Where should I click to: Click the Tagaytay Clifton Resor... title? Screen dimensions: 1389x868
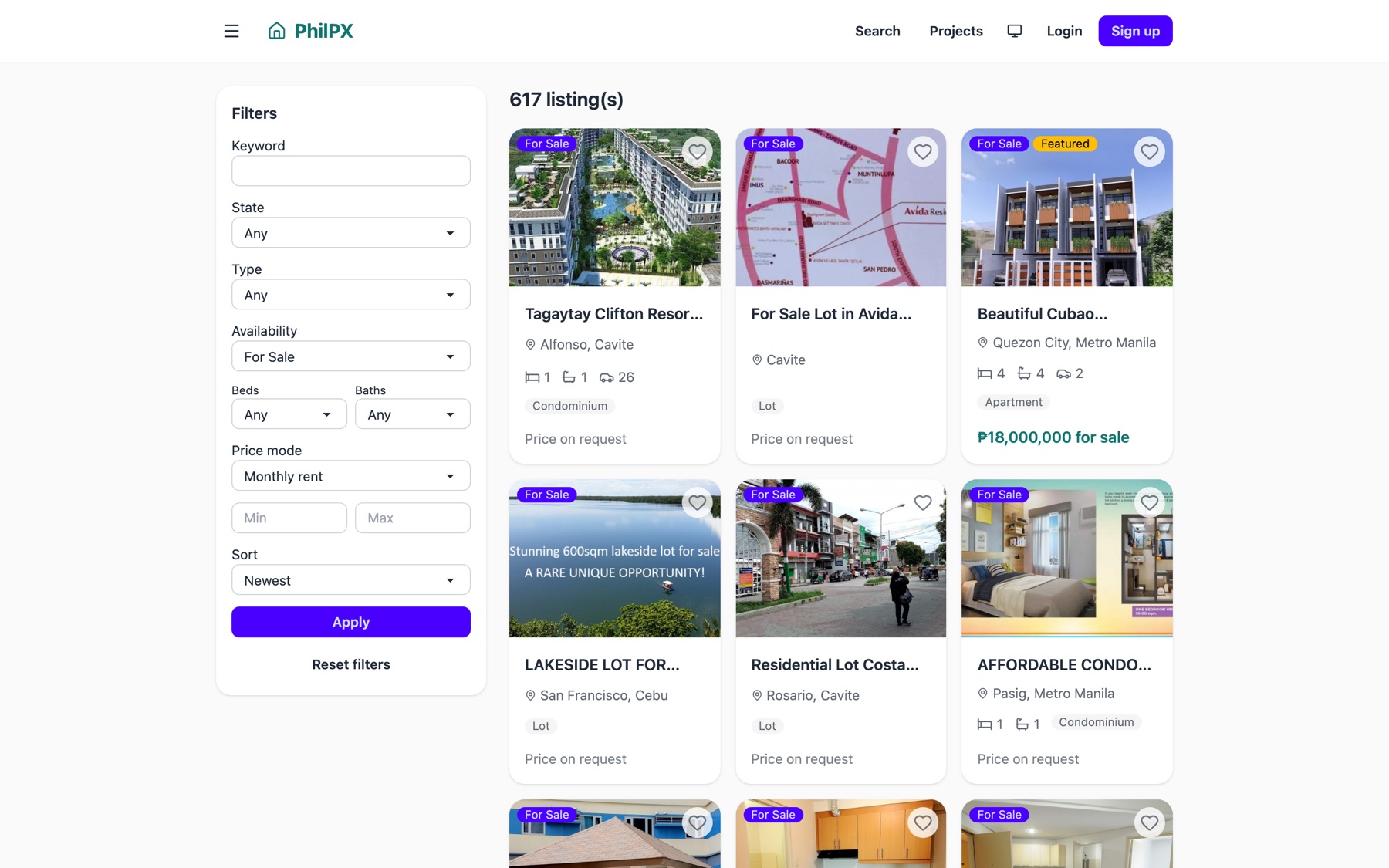click(x=614, y=314)
